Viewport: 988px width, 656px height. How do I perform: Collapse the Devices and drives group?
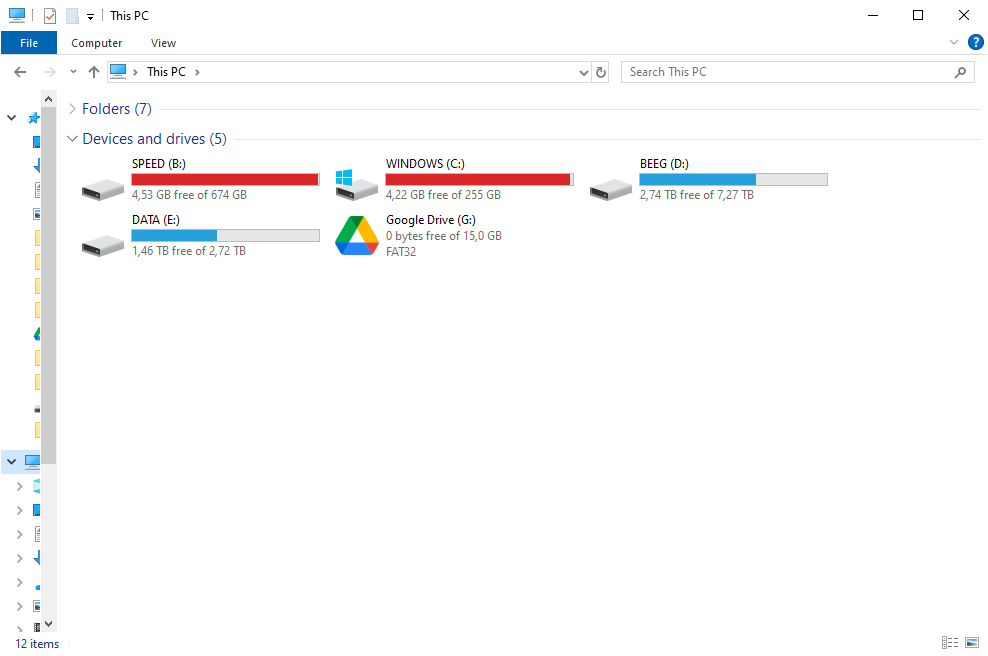72,139
